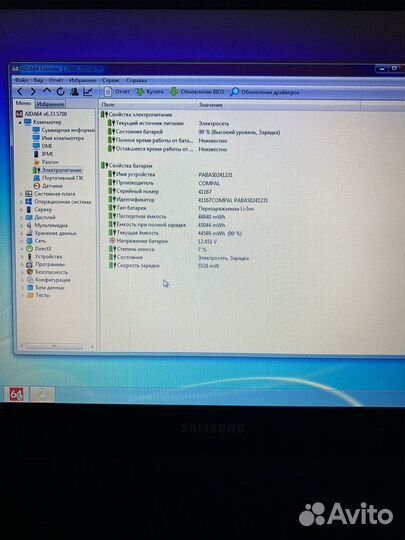Screen dimensions: 405x540
Task: Click the Refresh toolbar icon
Action: (60, 92)
